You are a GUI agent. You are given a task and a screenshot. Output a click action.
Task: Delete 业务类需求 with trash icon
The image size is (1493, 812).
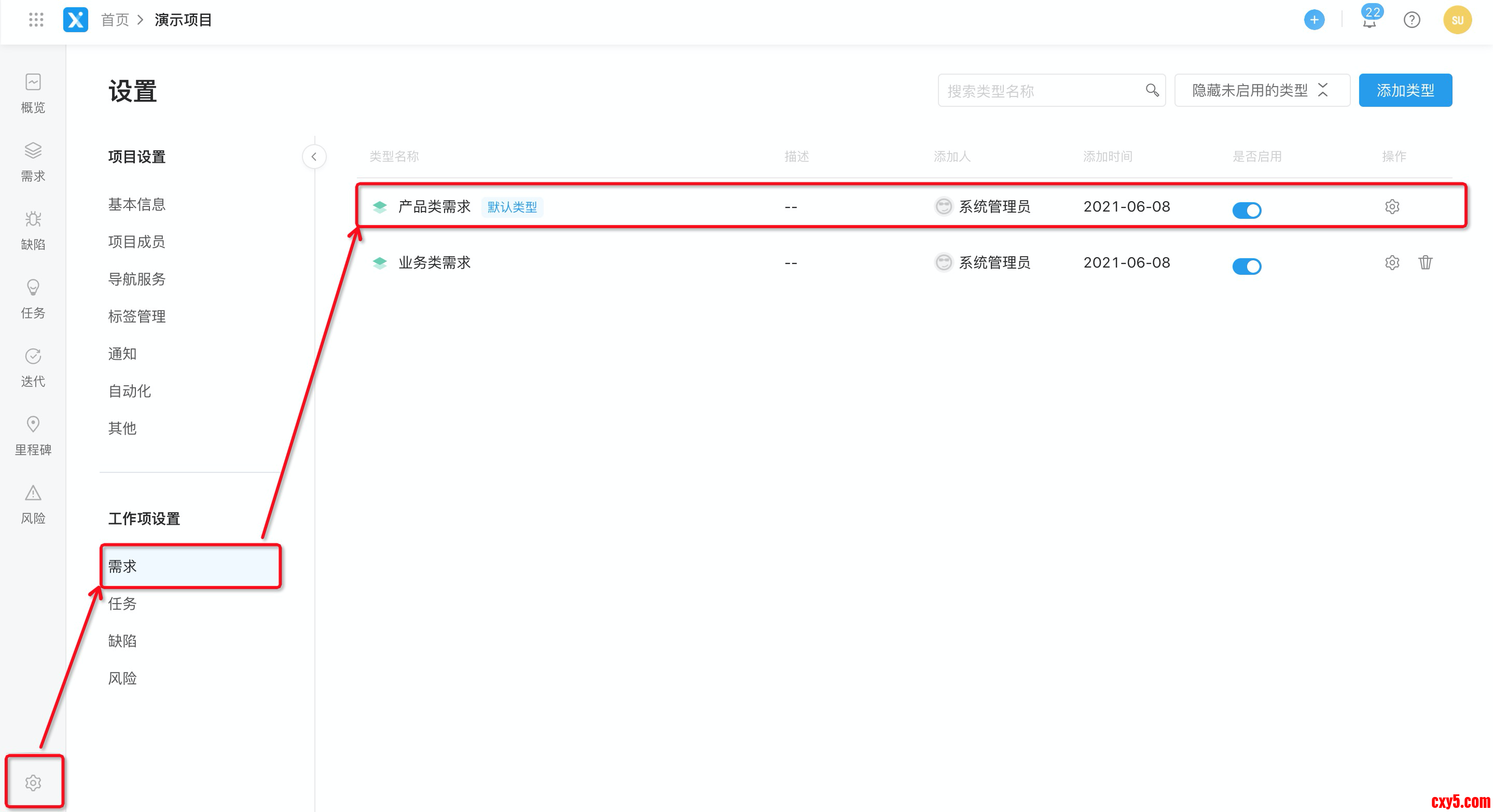coord(1425,262)
